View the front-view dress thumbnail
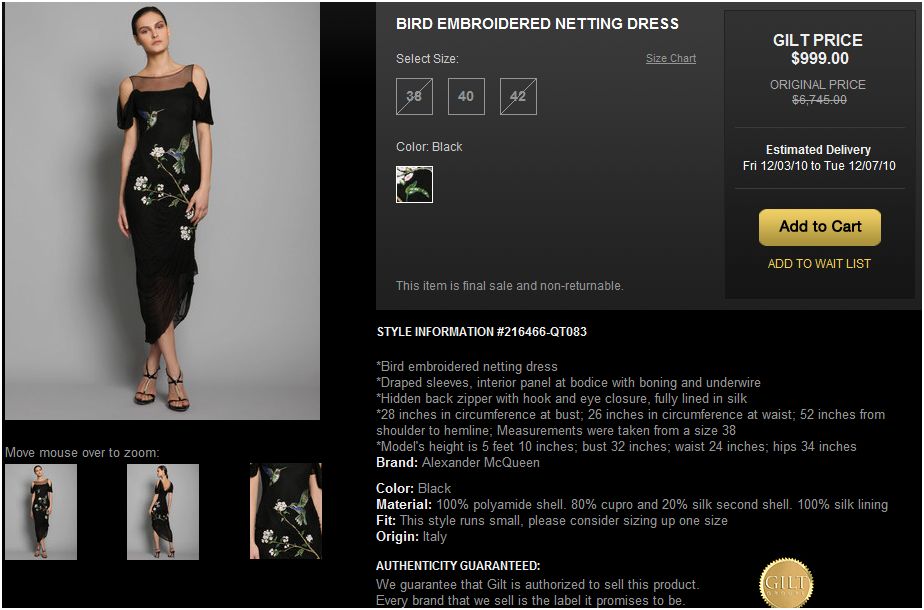 click(41, 512)
